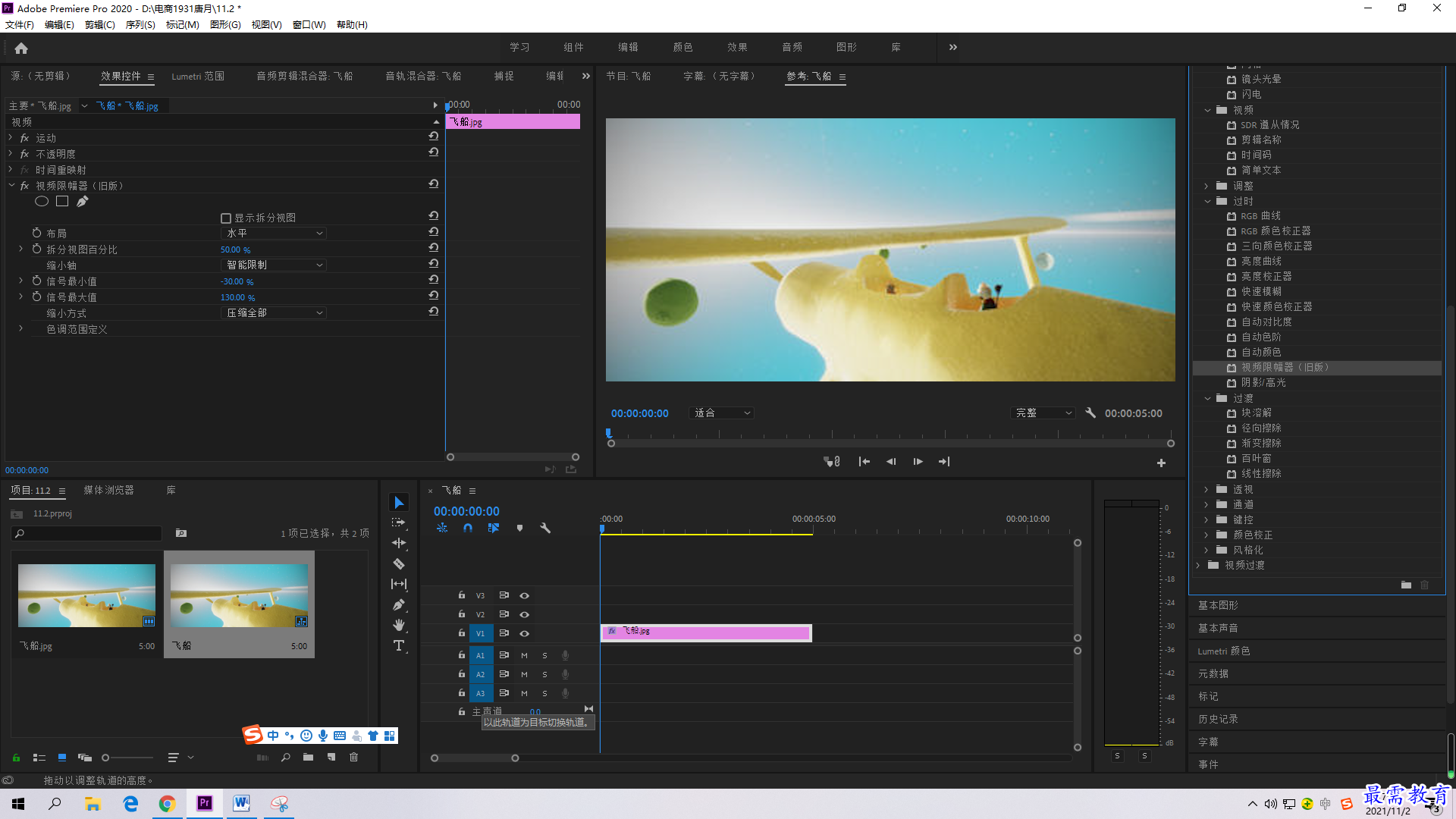Click new bin icon in project panel
1456x819 pixels.
coord(308,757)
